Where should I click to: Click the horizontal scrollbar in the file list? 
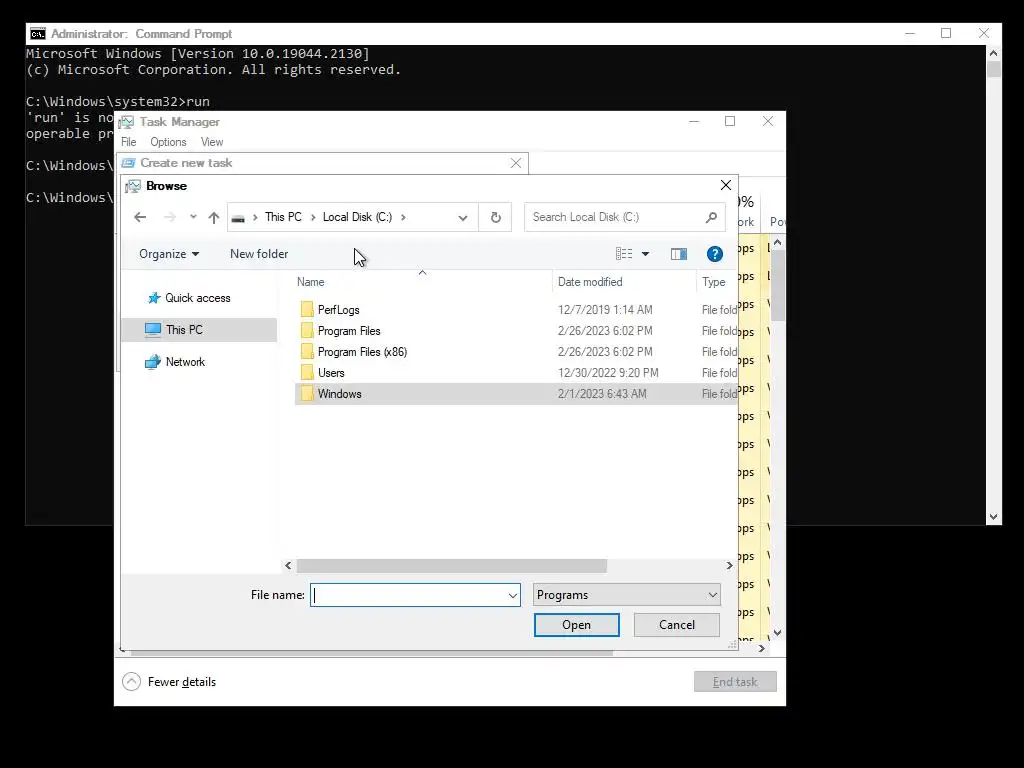click(452, 566)
